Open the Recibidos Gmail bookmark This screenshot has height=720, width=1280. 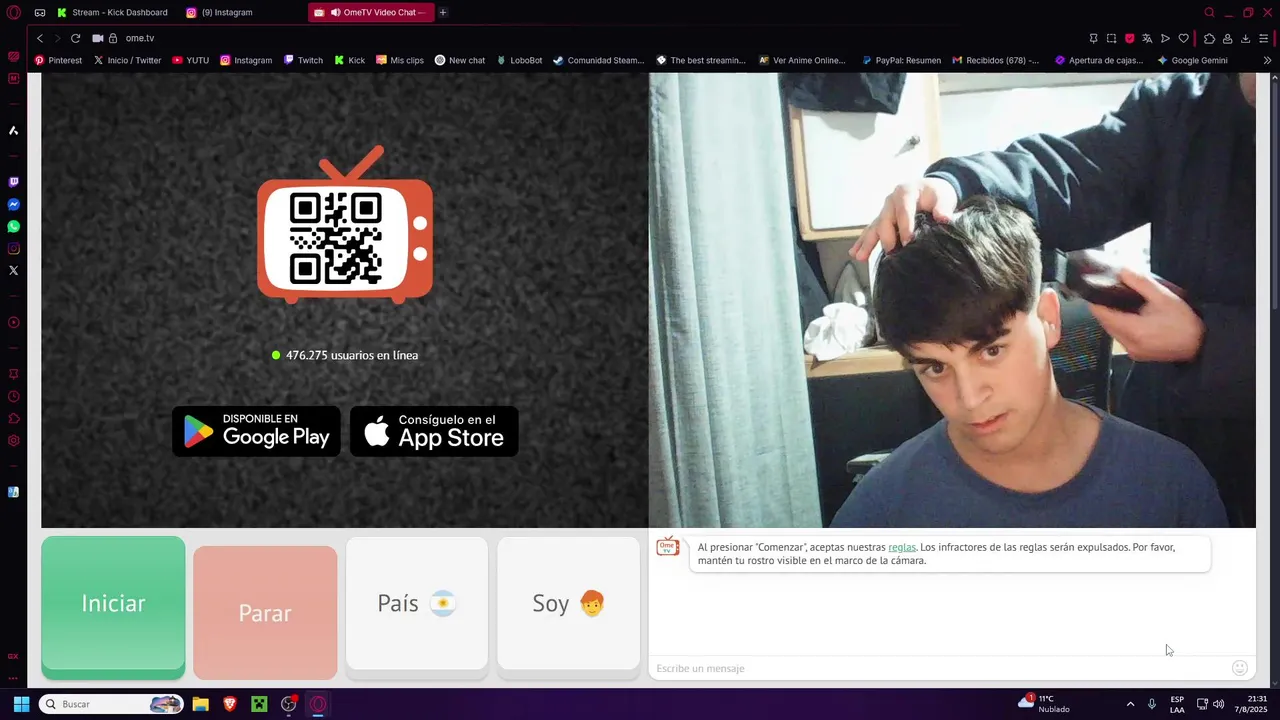pos(995,60)
